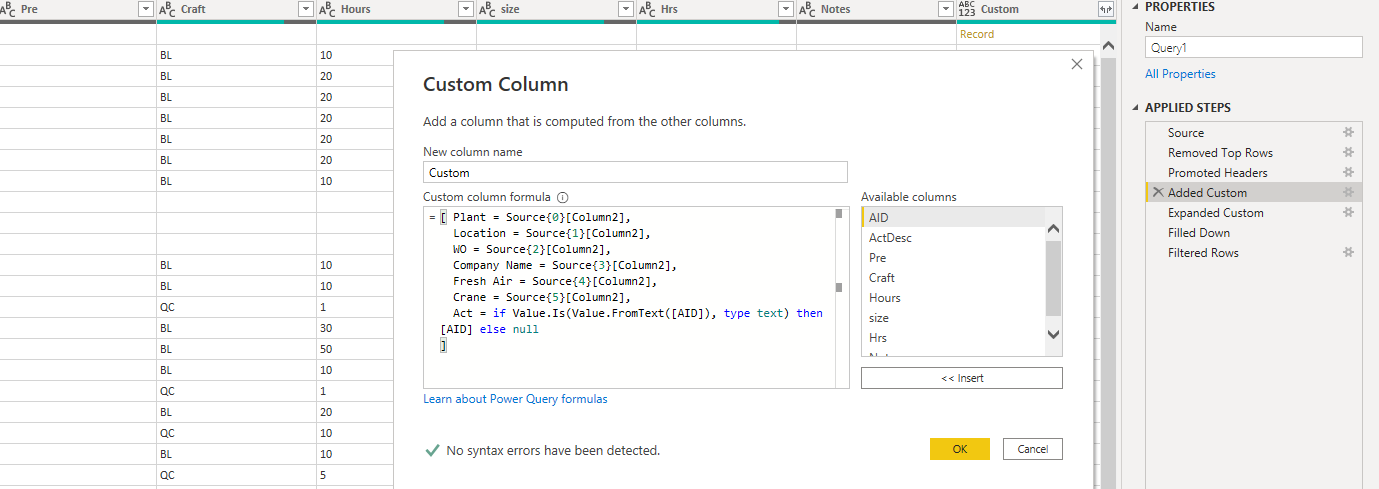Click the Record value in Custom column
The height and width of the screenshot is (489, 1379).
pos(976,34)
